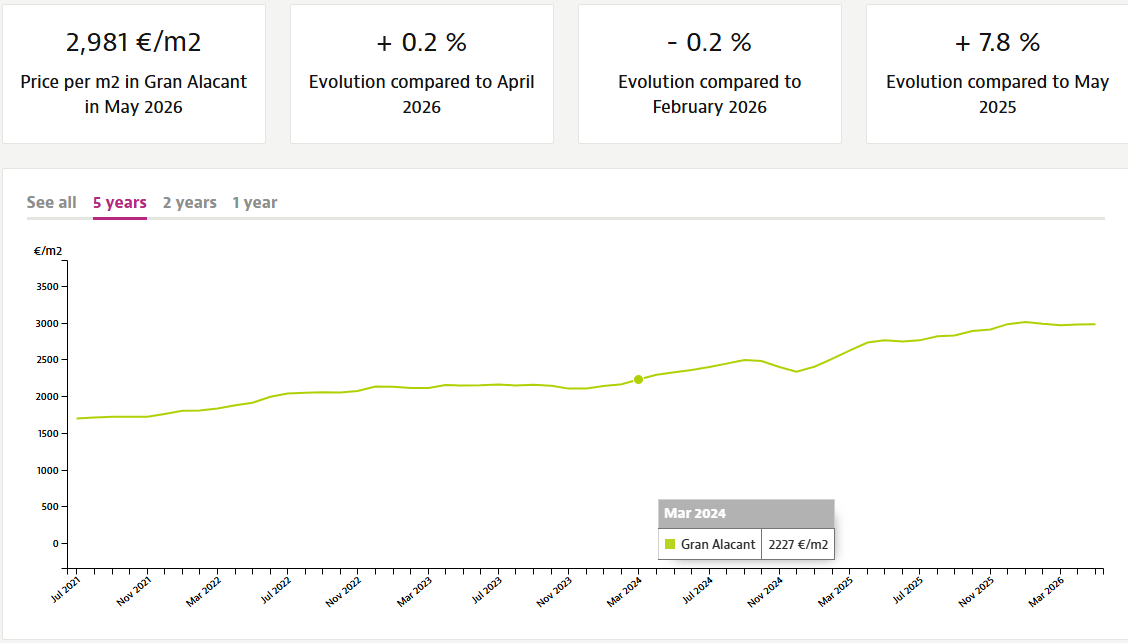The width and height of the screenshot is (1128, 643).
Task: Switch to the See all tab
Action: pos(51,203)
